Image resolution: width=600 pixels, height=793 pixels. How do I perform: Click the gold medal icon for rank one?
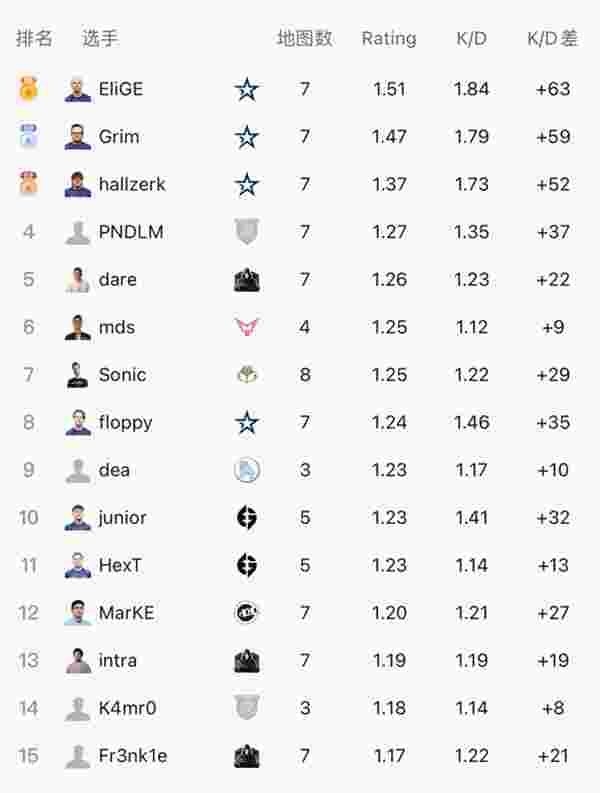(28, 89)
